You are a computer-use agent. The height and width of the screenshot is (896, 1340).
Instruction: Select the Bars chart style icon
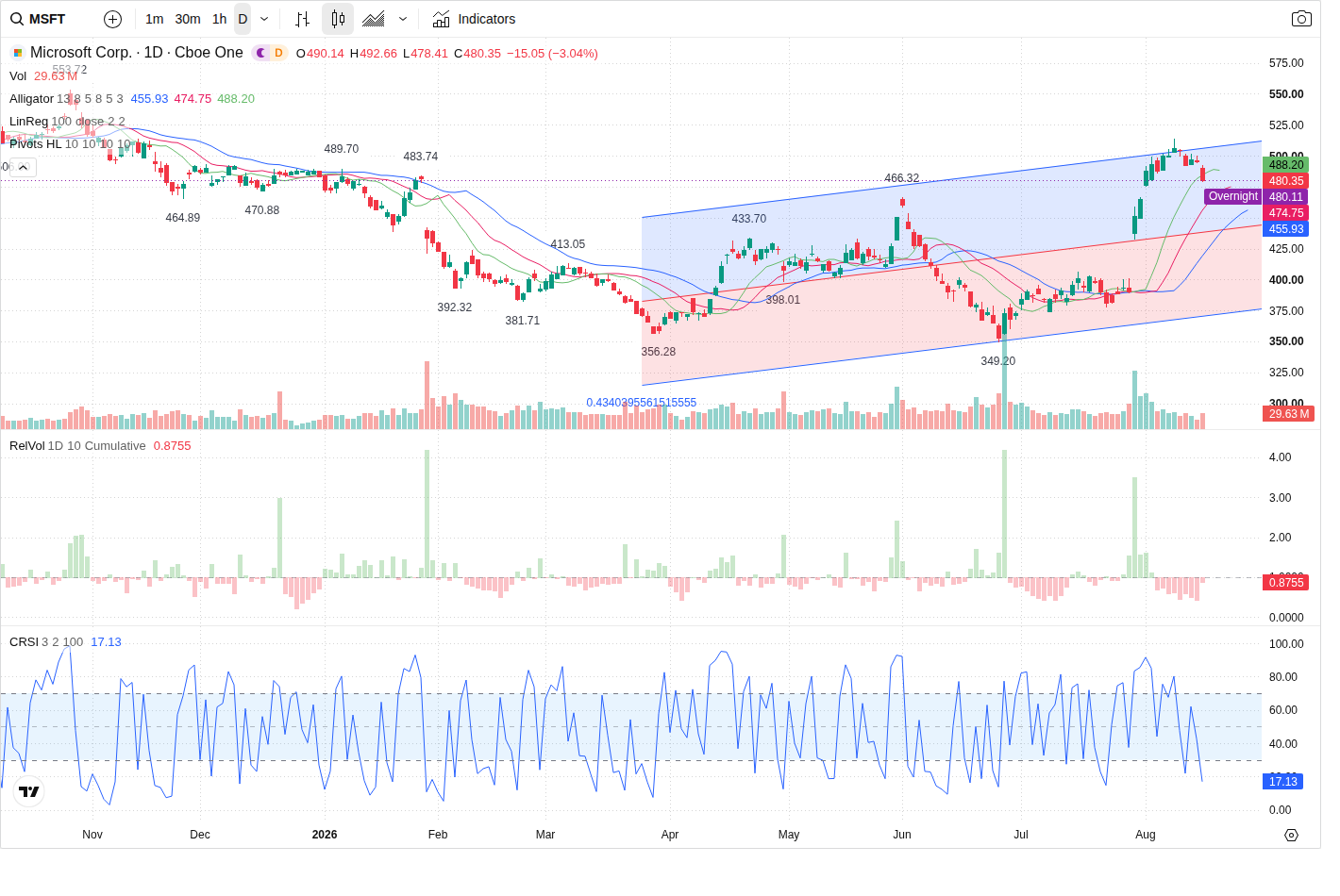coord(302,19)
